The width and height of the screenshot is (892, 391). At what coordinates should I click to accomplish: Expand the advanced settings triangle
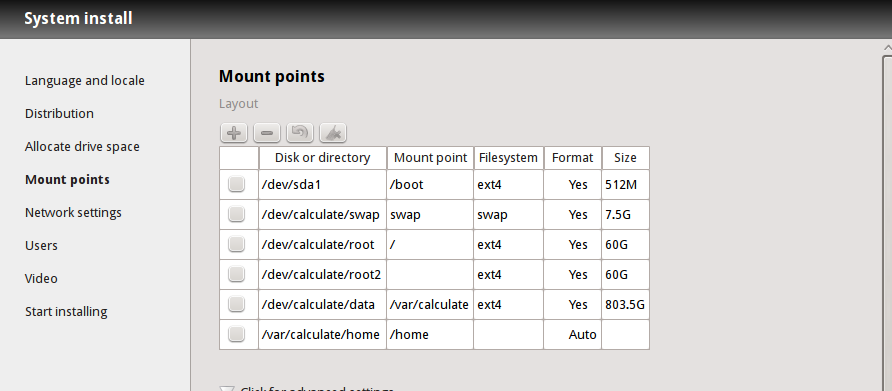click(x=227, y=389)
